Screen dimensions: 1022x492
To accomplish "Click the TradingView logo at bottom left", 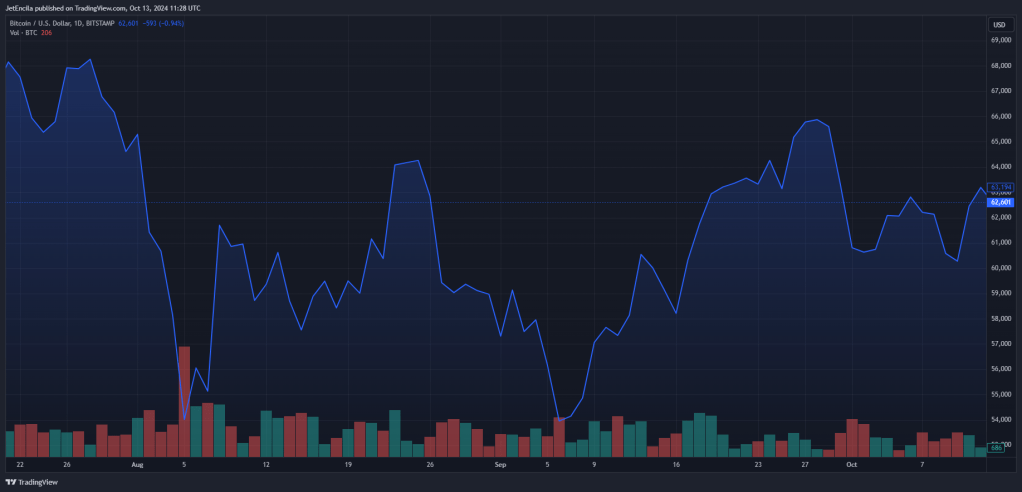I will pos(32,482).
